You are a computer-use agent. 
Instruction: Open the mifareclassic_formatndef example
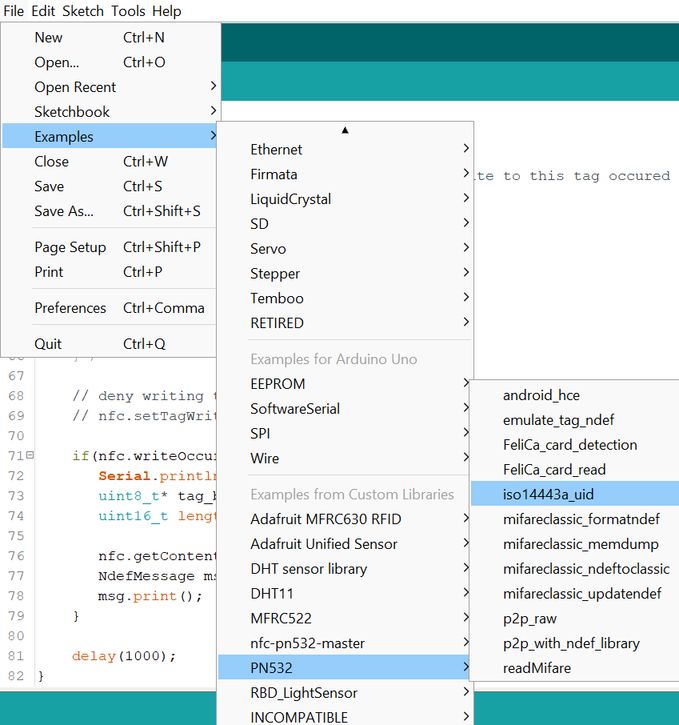click(575, 519)
